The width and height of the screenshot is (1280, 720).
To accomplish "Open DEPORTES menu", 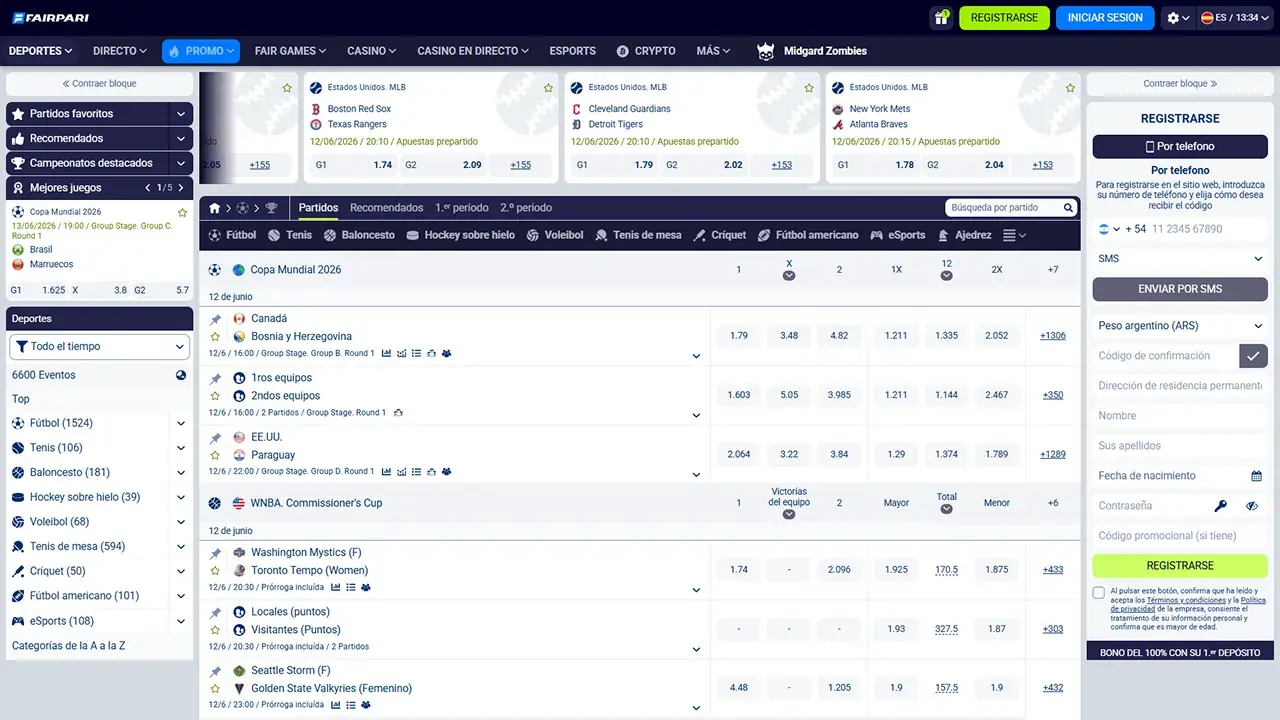I will pos(41,51).
